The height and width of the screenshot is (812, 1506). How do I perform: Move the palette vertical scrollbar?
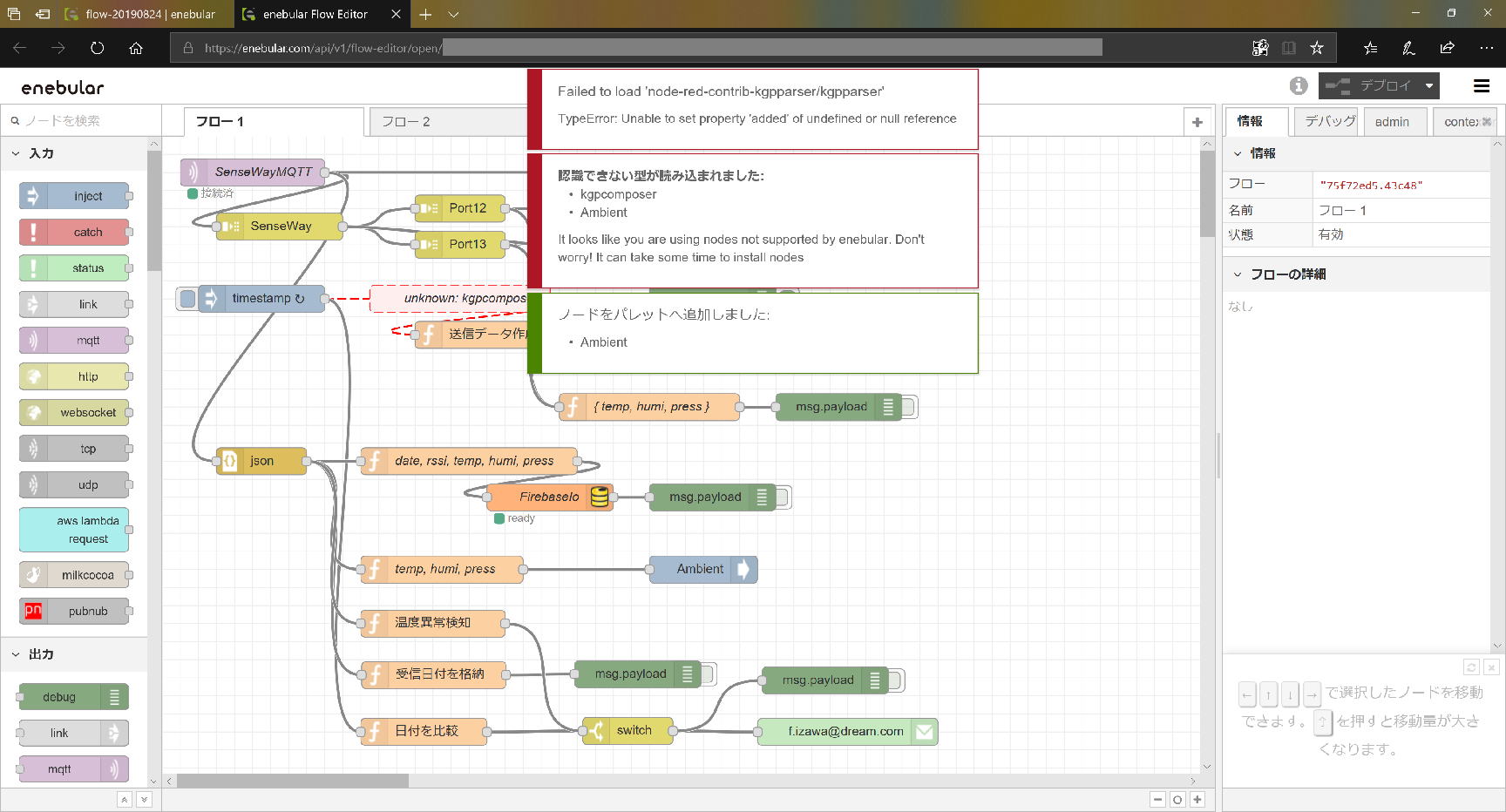click(154, 211)
